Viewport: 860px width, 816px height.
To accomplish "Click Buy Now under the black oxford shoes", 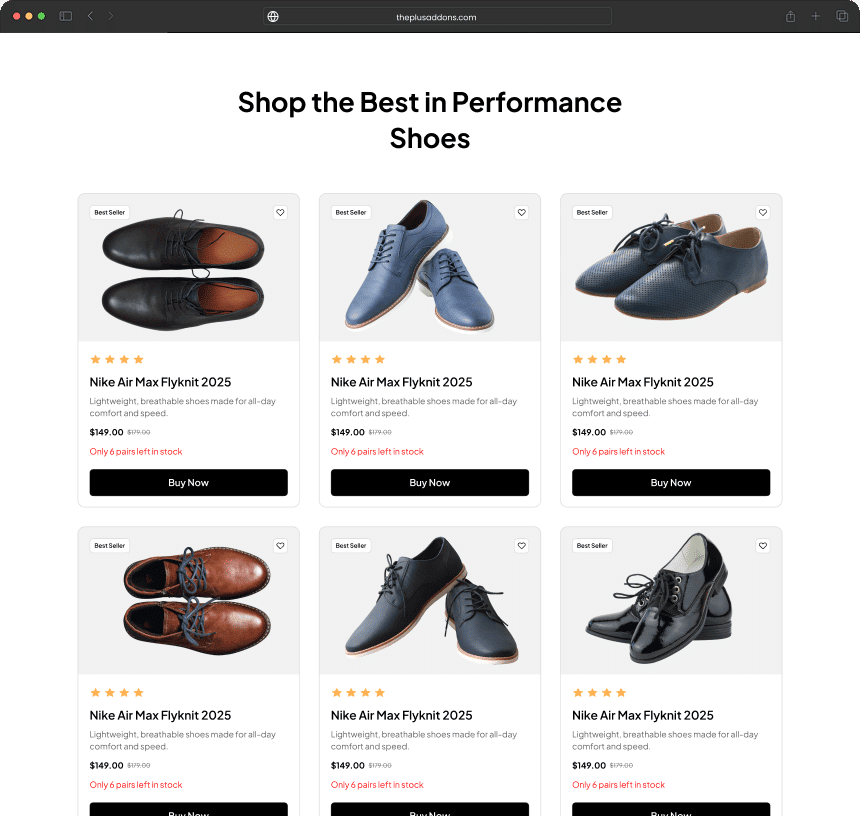I will (189, 483).
